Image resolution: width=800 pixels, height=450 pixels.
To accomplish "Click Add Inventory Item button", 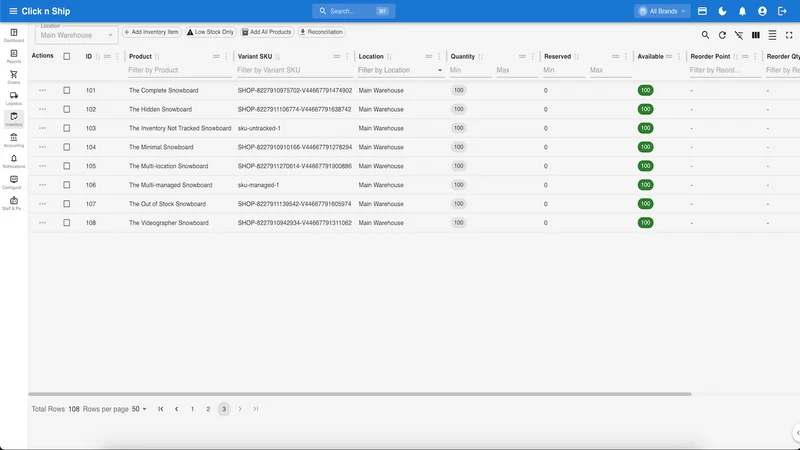I will [152, 32].
